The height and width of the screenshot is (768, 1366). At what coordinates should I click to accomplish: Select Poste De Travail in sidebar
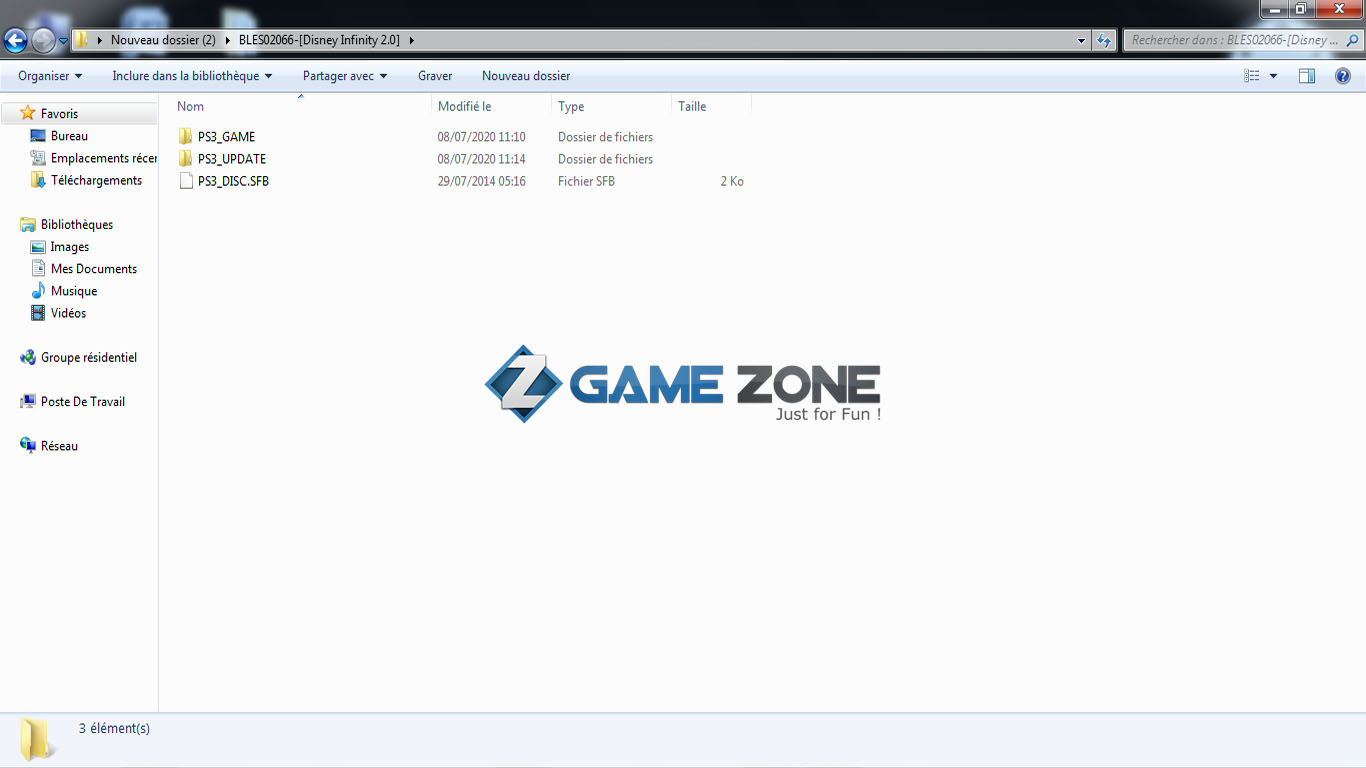coord(82,401)
